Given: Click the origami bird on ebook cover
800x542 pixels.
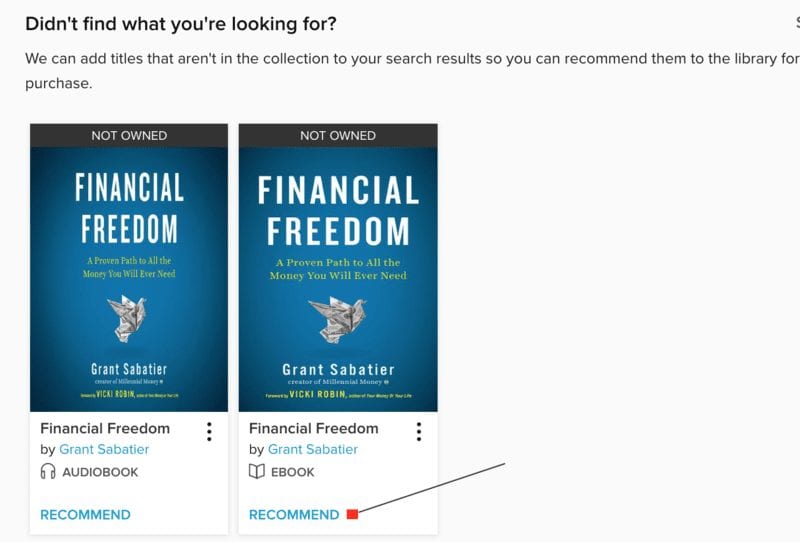Looking at the screenshot, I should click(338, 319).
